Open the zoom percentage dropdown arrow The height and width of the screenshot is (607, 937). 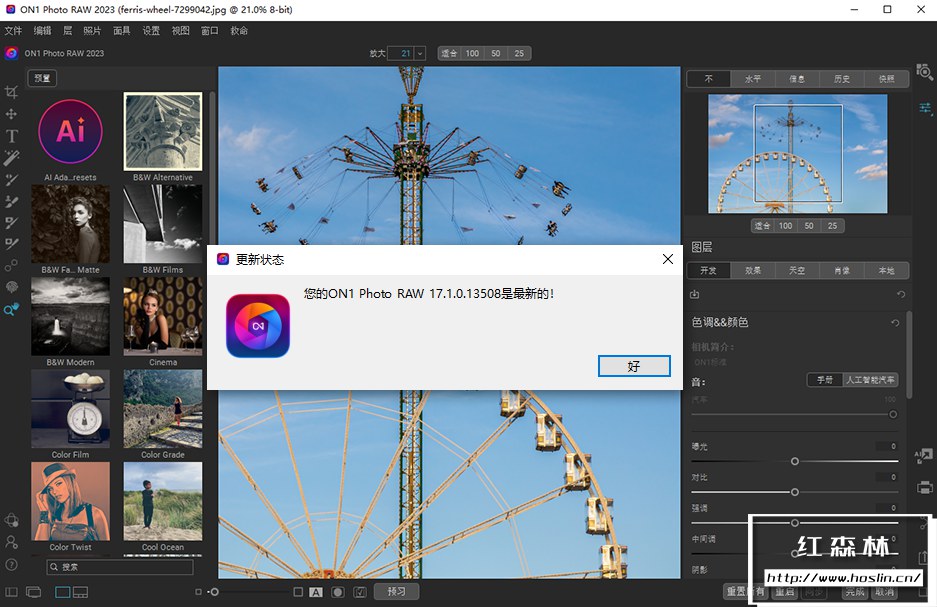coord(420,53)
